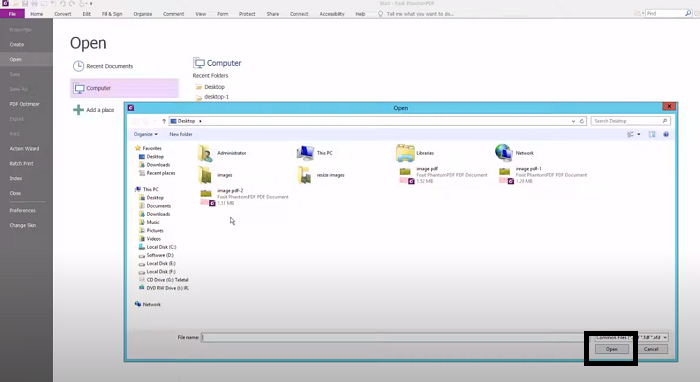The width and height of the screenshot is (700, 382).
Task: Open the Protect ribbon tab
Action: pyautogui.click(x=247, y=14)
